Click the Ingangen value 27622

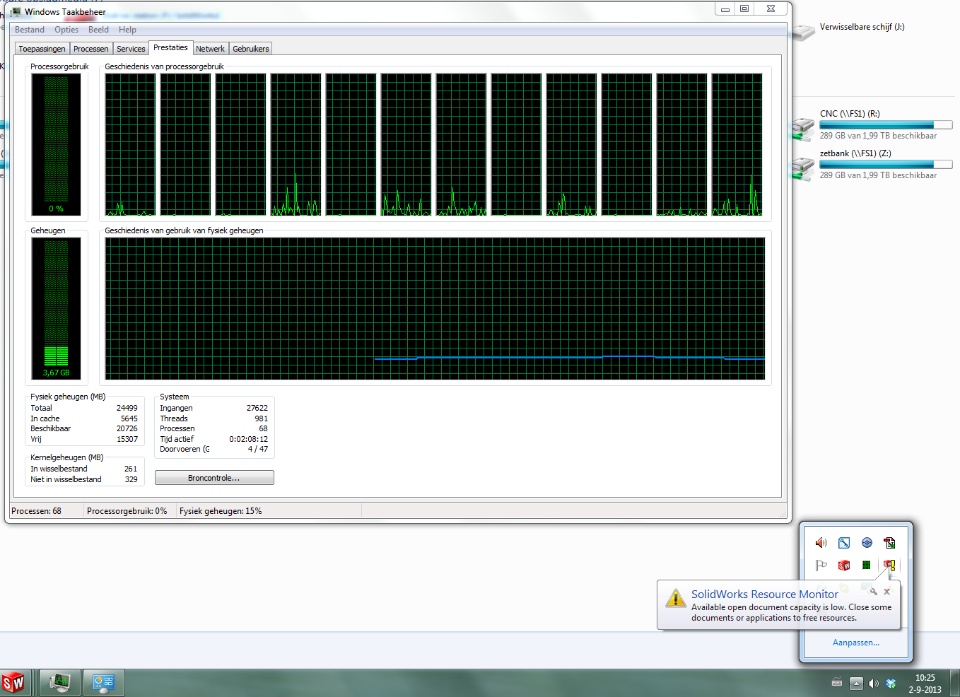coord(257,408)
